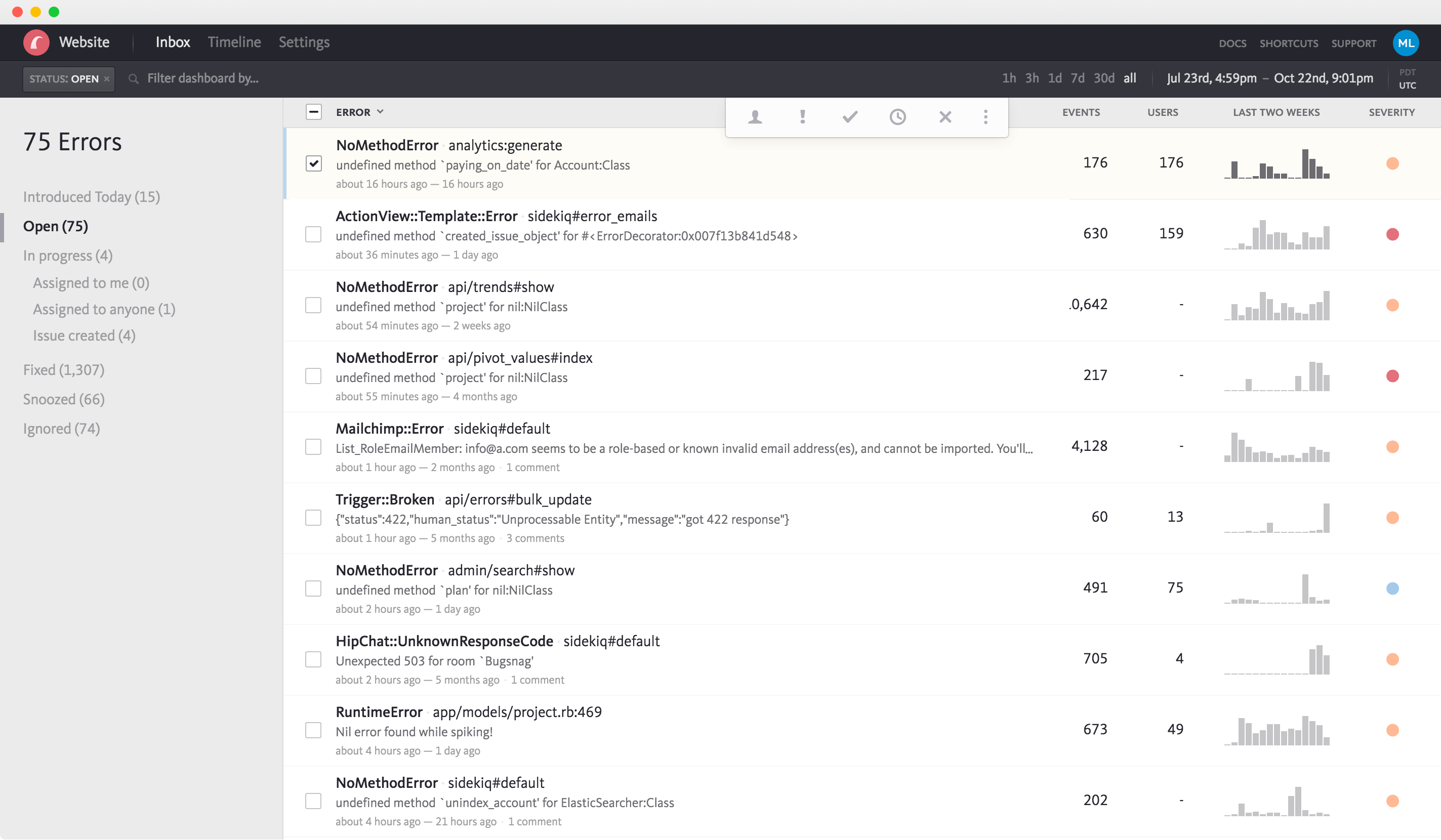1441x840 pixels.
Task: Snooze selected error with clock icon
Action: point(897,117)
